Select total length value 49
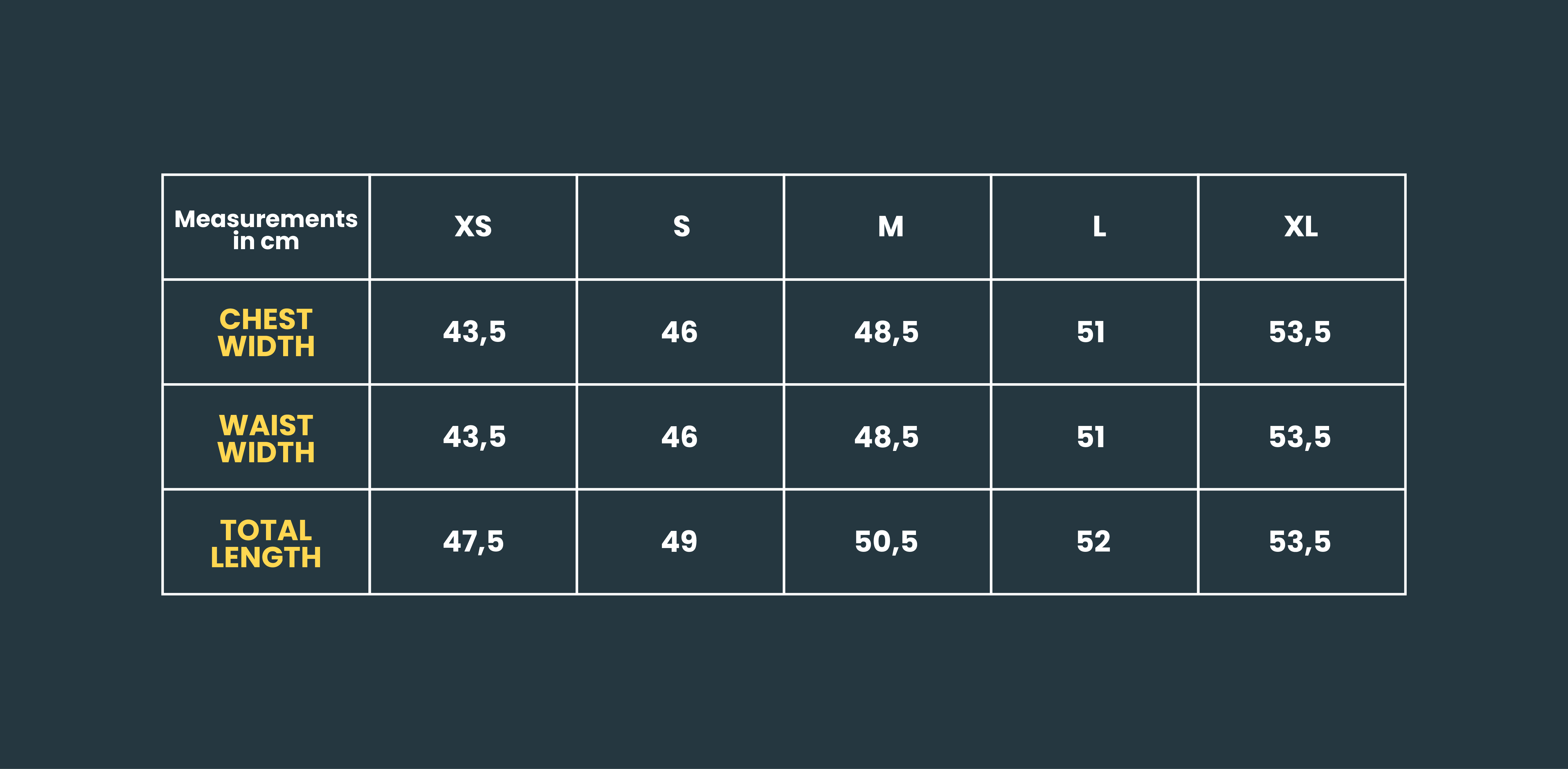The width and height of the screenshot is (1568, 769). [x=679, y=542]
